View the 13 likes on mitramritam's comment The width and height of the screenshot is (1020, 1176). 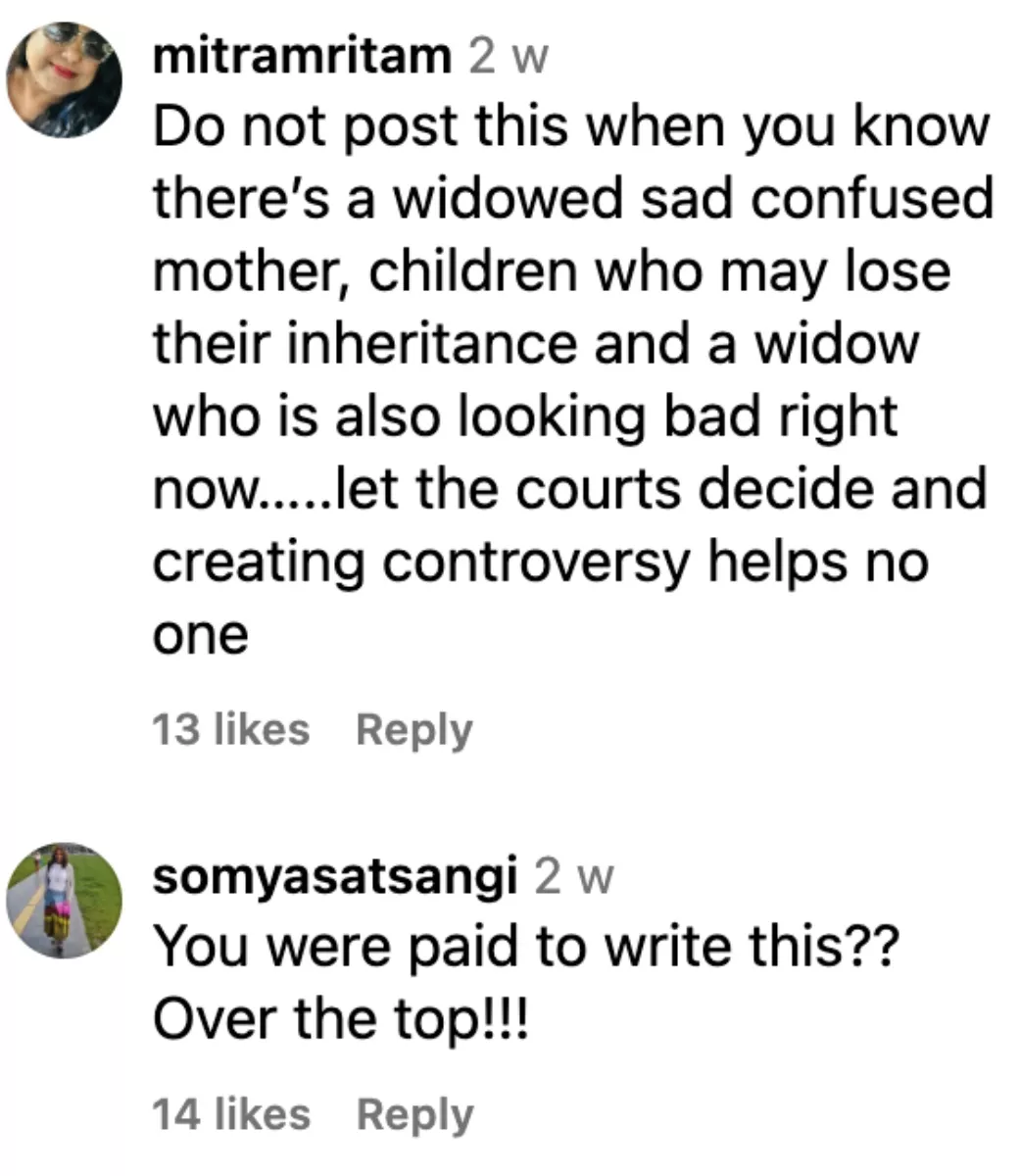230,729
